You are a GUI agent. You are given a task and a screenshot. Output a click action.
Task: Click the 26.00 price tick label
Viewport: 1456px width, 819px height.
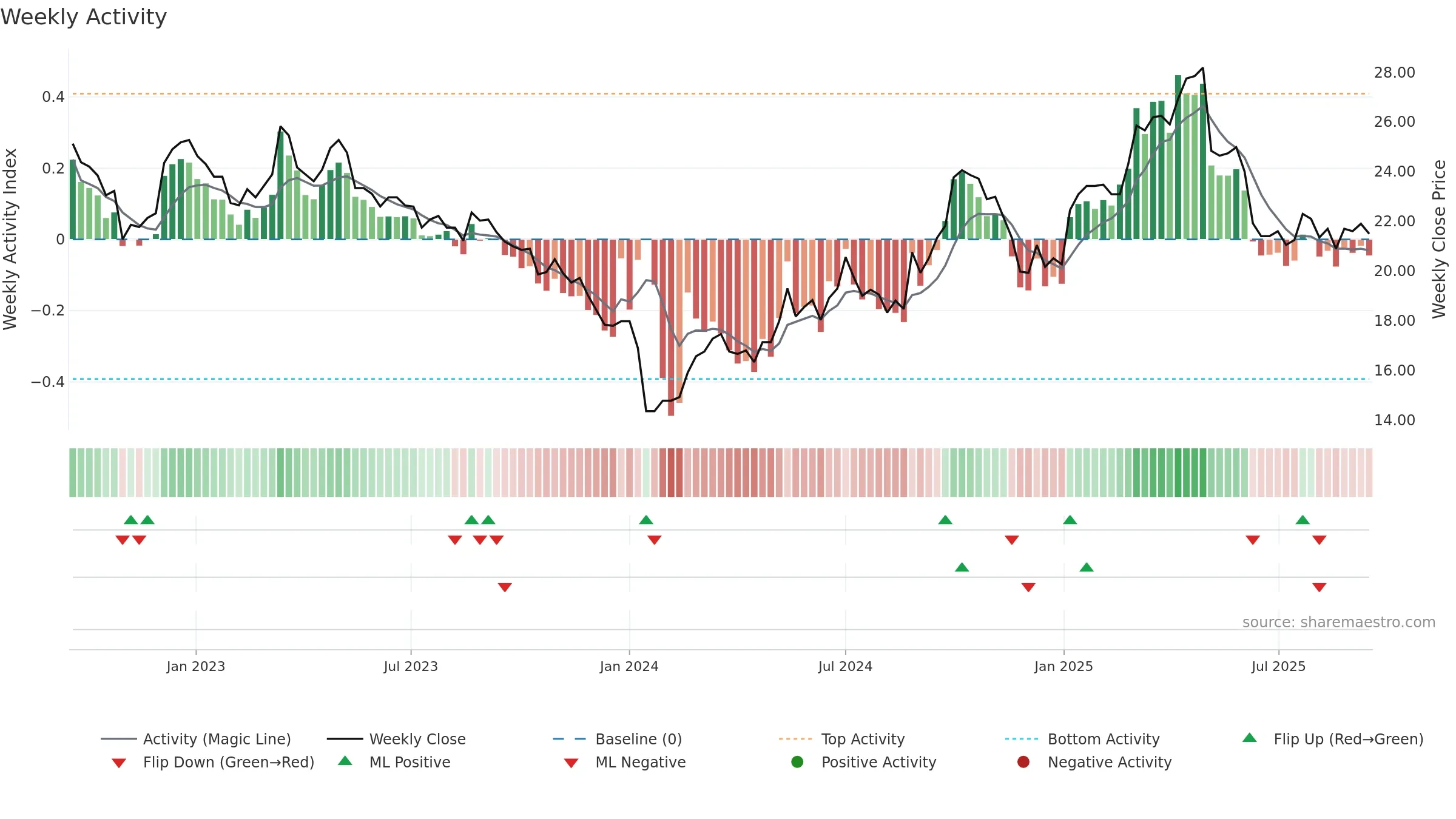coord(1394,121)
